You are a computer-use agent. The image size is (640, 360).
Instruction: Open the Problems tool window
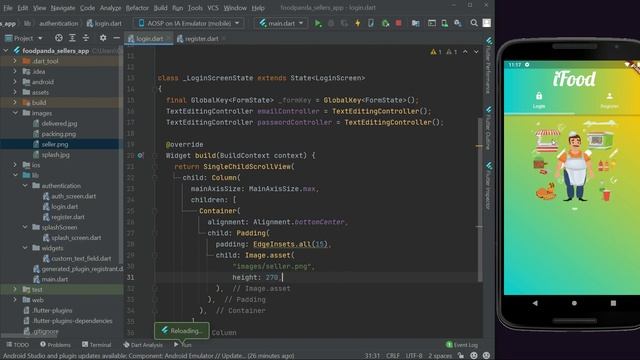[55, 345]
